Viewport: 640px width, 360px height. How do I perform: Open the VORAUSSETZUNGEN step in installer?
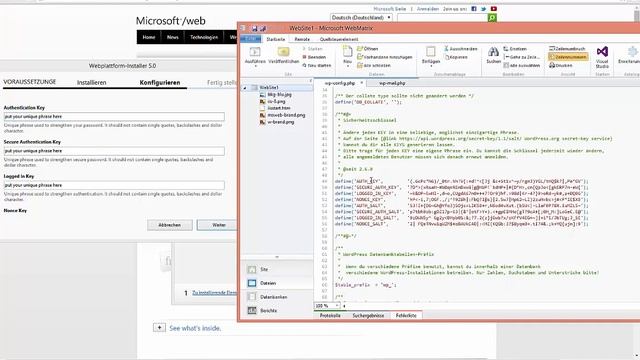click(29, 82)
